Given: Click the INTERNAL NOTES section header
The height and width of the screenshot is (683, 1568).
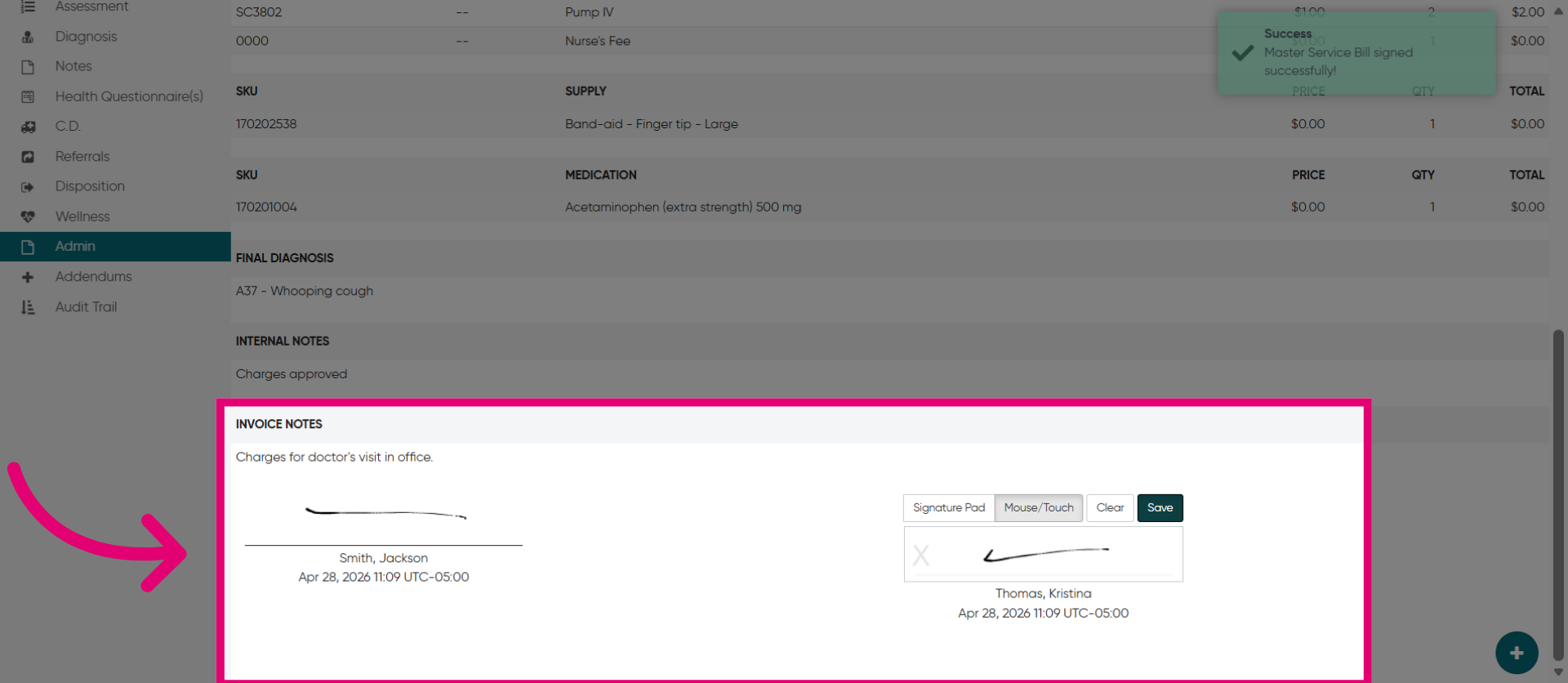Looking at the screenshot, I should click(283, 341).
